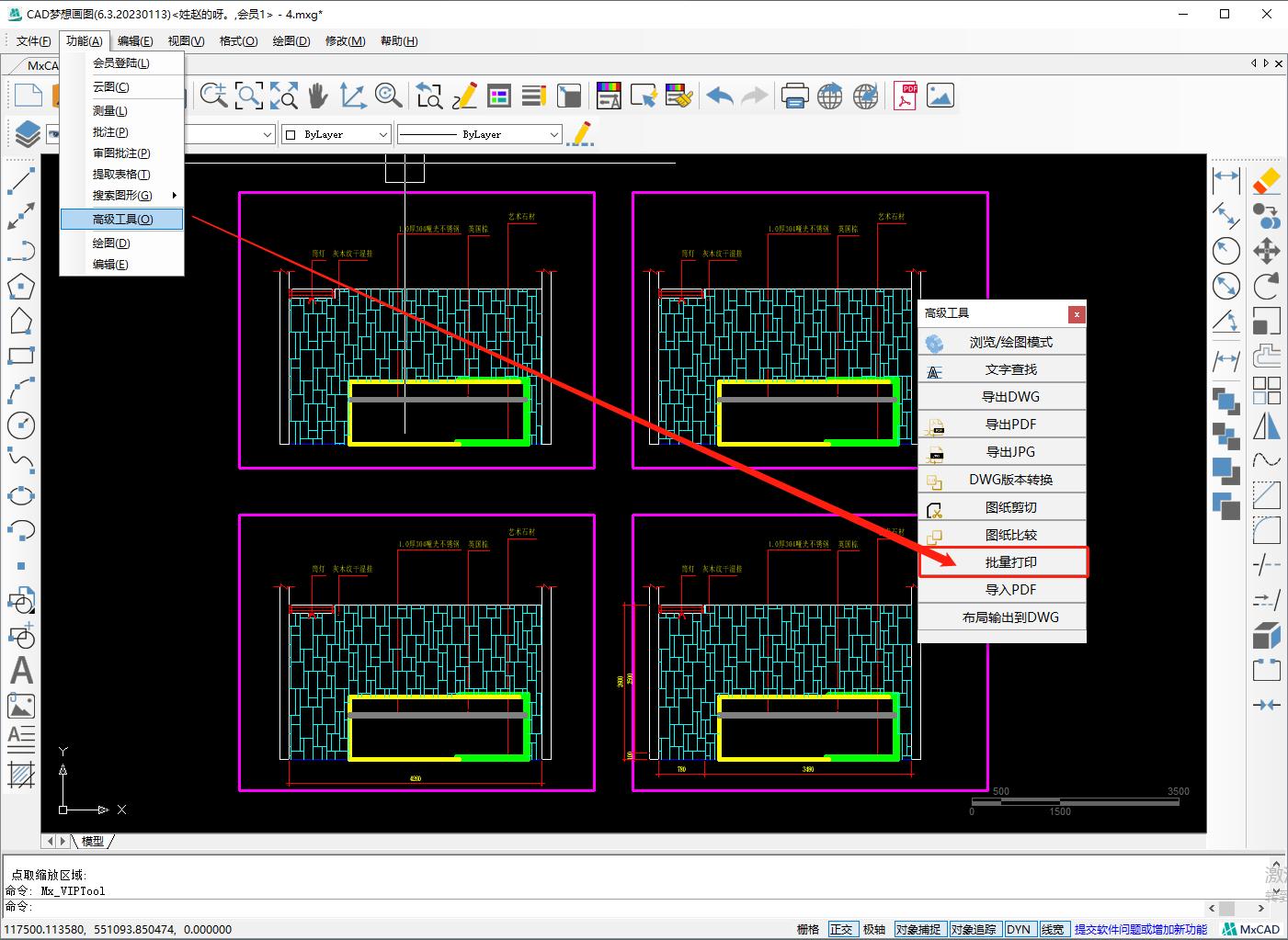Click the 导出PDF button

1003,425
